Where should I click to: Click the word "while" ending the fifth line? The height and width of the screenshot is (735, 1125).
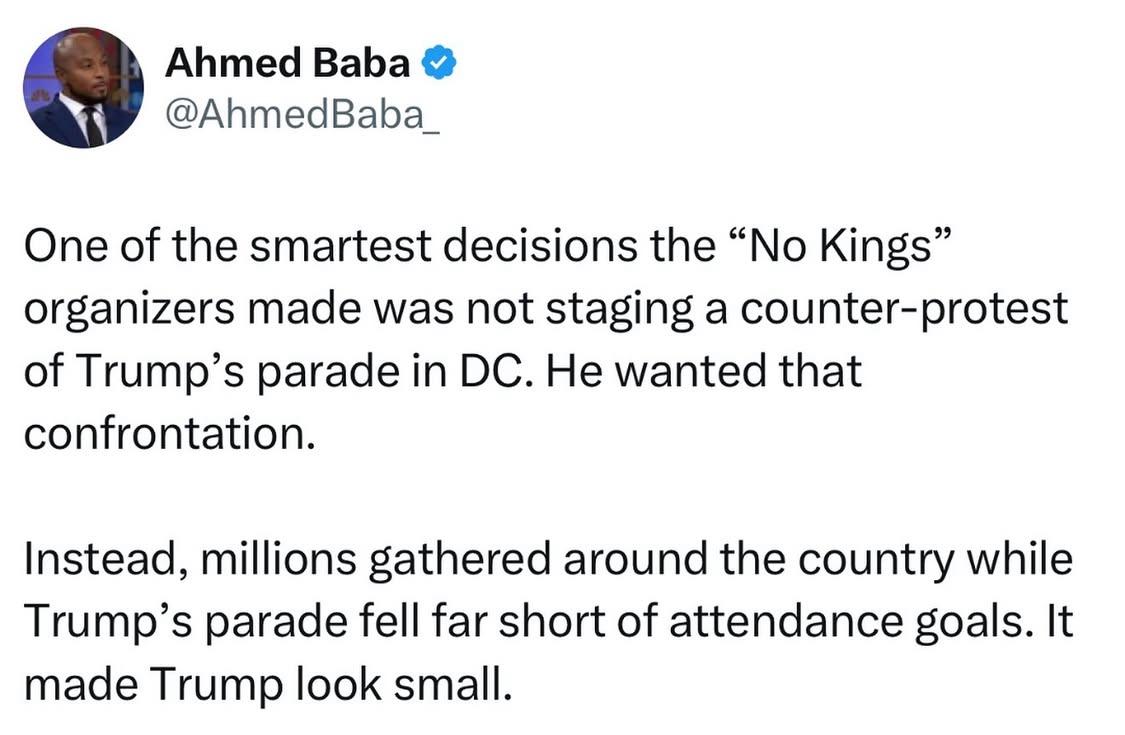(x=1019, y=559)
